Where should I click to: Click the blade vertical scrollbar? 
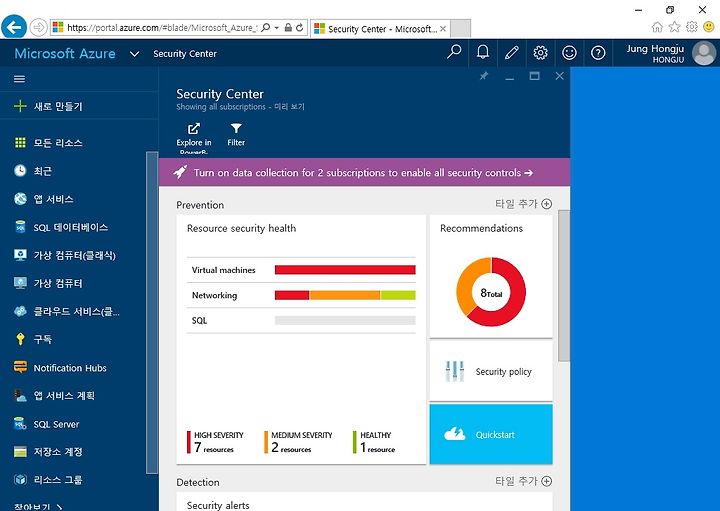pyautogui.click(x=563, y=286)
